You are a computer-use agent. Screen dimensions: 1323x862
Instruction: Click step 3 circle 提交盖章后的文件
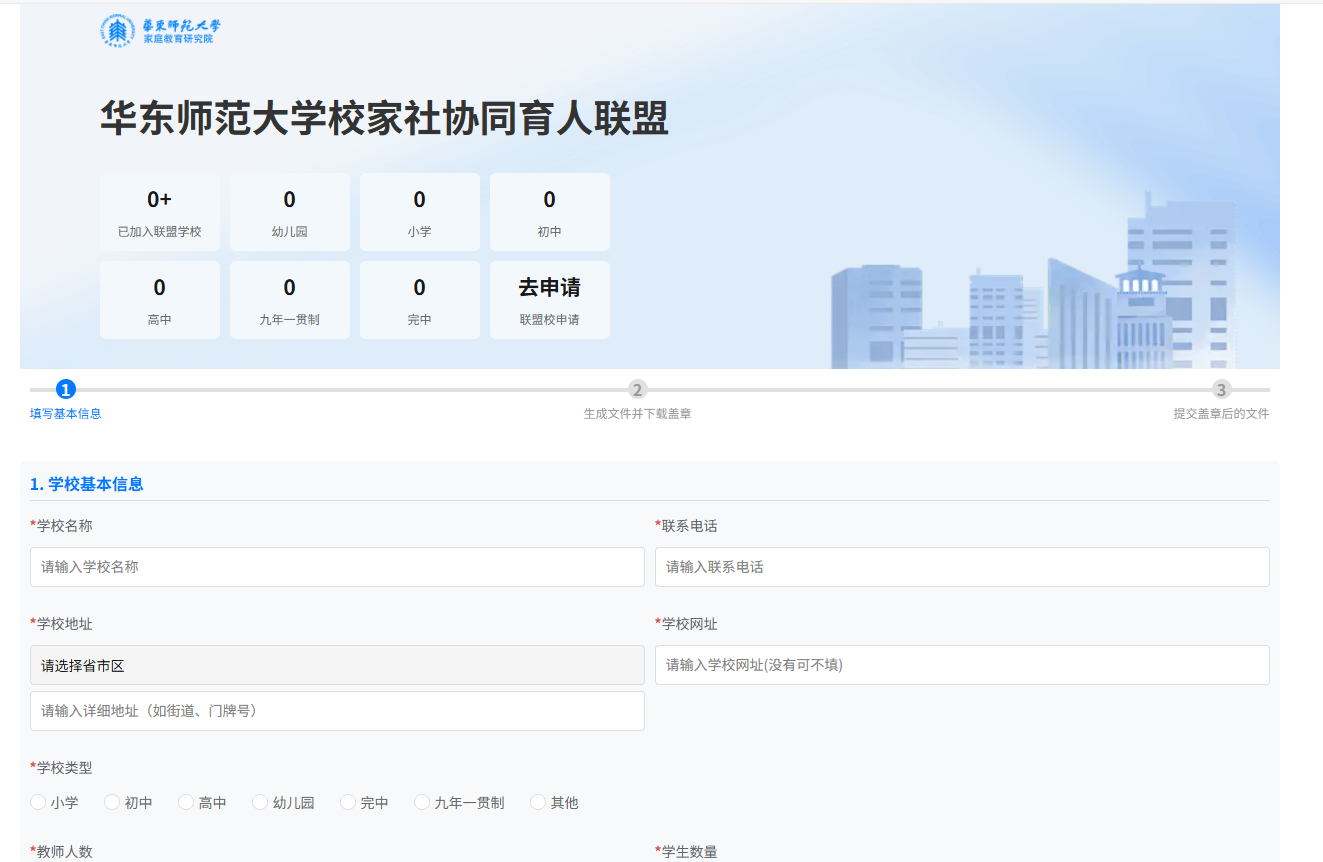coord(1221,390)
